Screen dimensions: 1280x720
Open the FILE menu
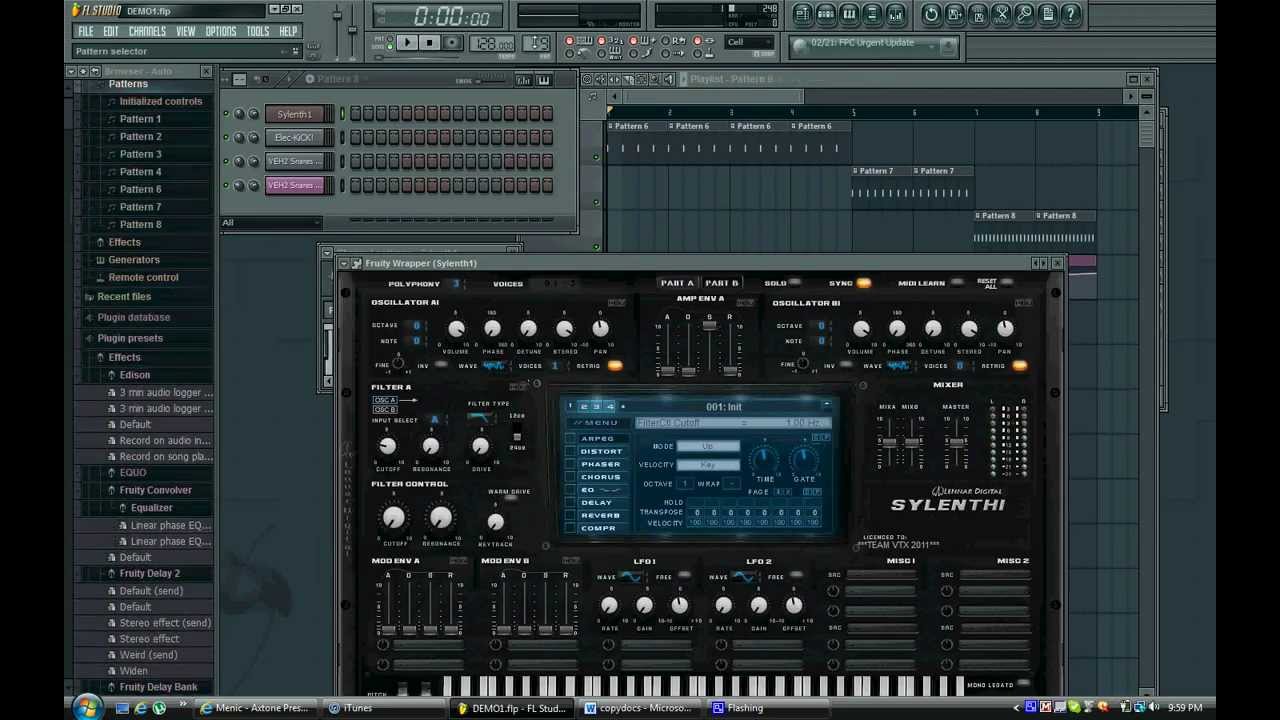coord(86,31)
